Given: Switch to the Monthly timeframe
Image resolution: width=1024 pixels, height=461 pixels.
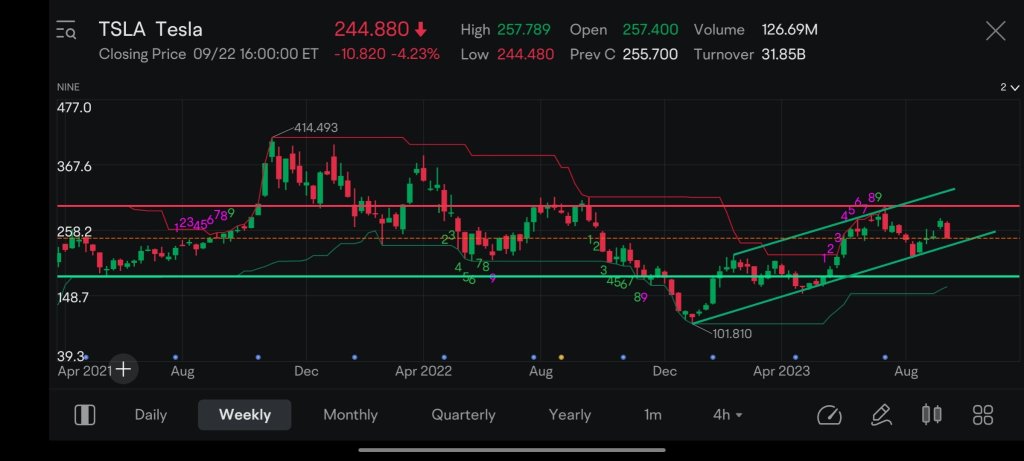Looking at the screenshot, I should point(350,415).
